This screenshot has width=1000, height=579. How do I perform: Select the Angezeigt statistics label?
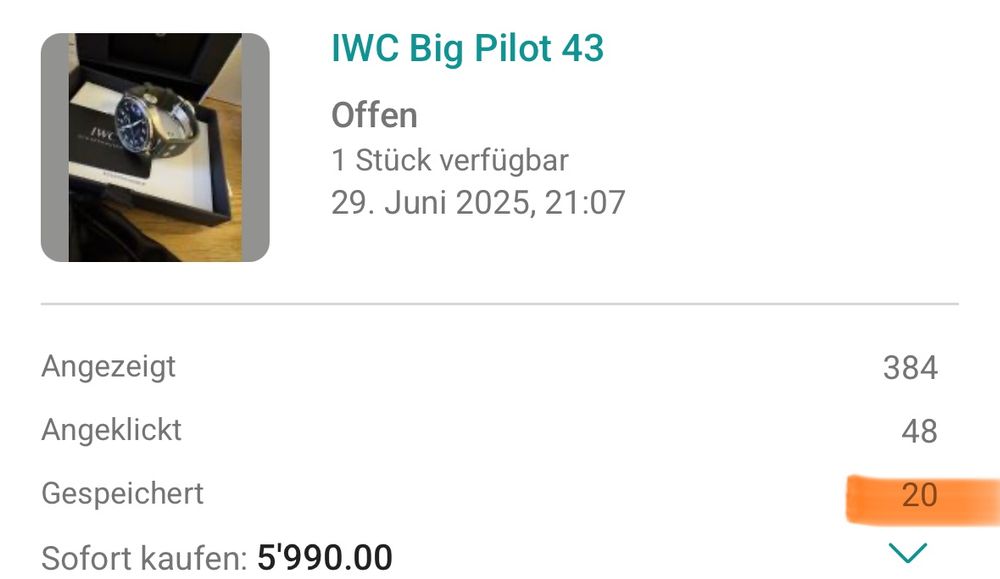tap(108, 367)
